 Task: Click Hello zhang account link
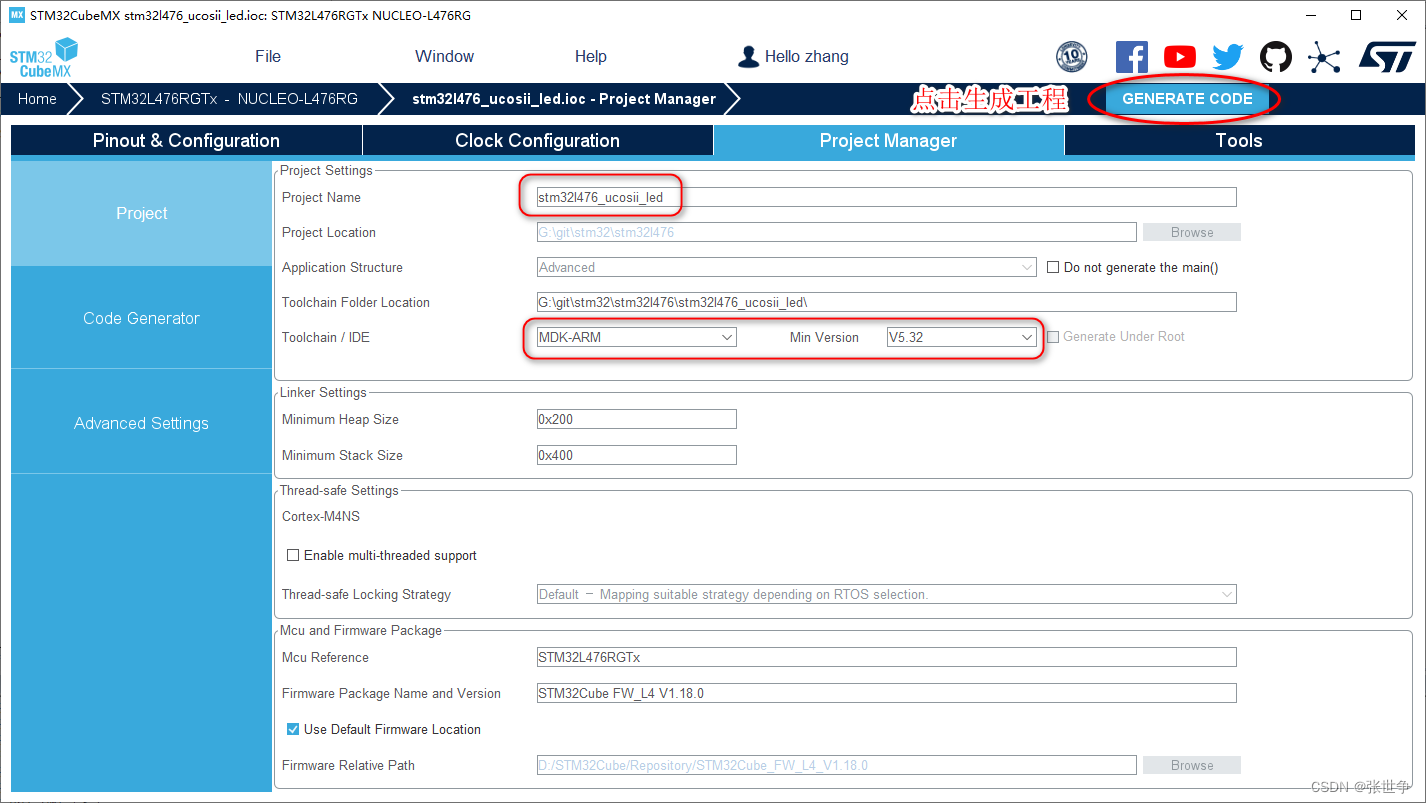(806, 56)
